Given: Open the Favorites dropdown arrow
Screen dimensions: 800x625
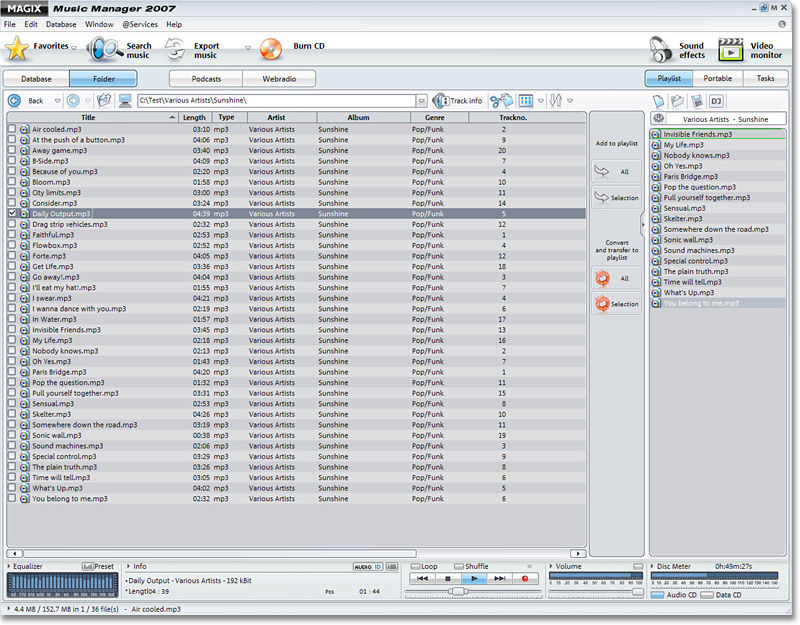Looking at the screenshot, I should (74, 48).
